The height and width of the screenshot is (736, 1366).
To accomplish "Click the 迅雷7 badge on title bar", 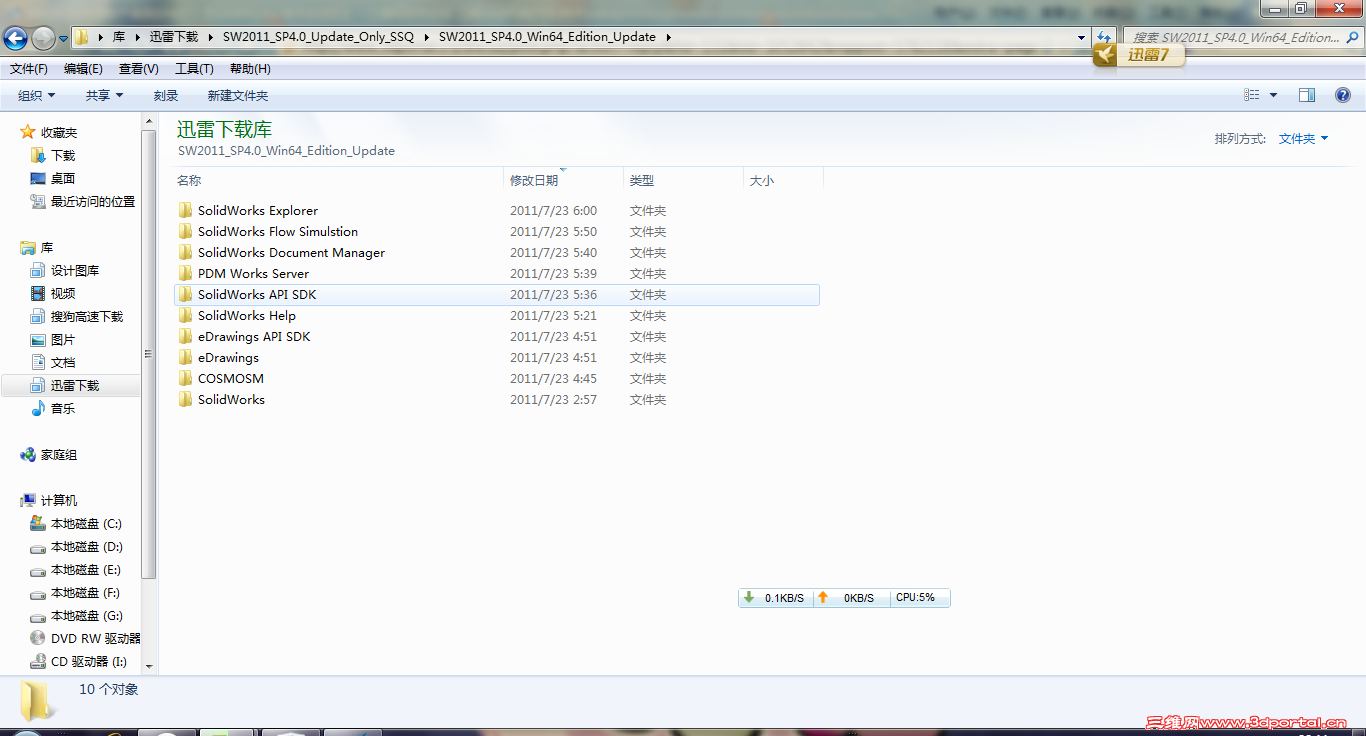I will point(1140,55).
